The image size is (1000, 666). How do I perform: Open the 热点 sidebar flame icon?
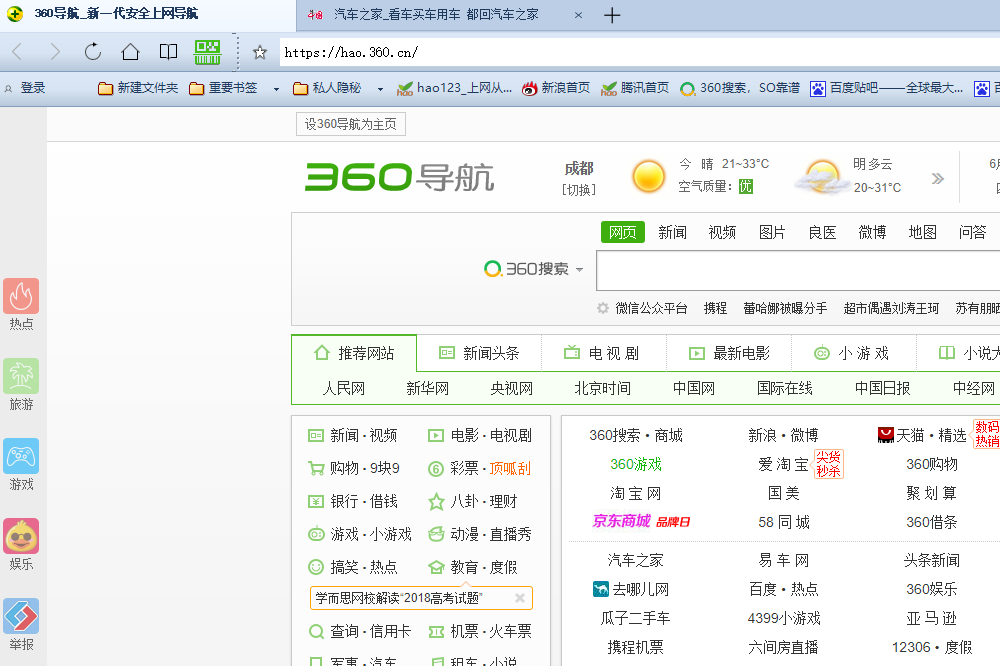(x=21, y=296)
